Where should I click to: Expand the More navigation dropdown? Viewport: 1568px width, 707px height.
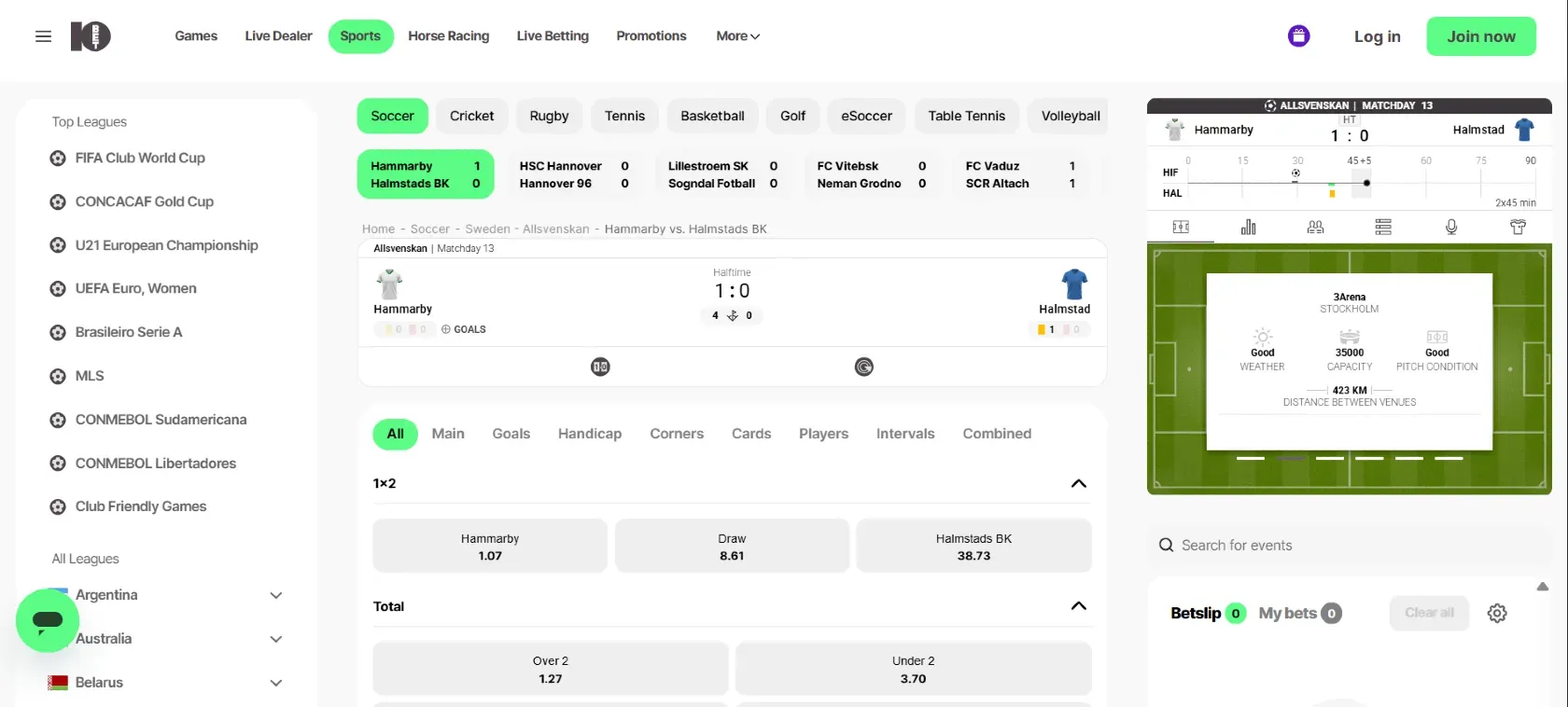pyautogui.click(x=737, y=36)
